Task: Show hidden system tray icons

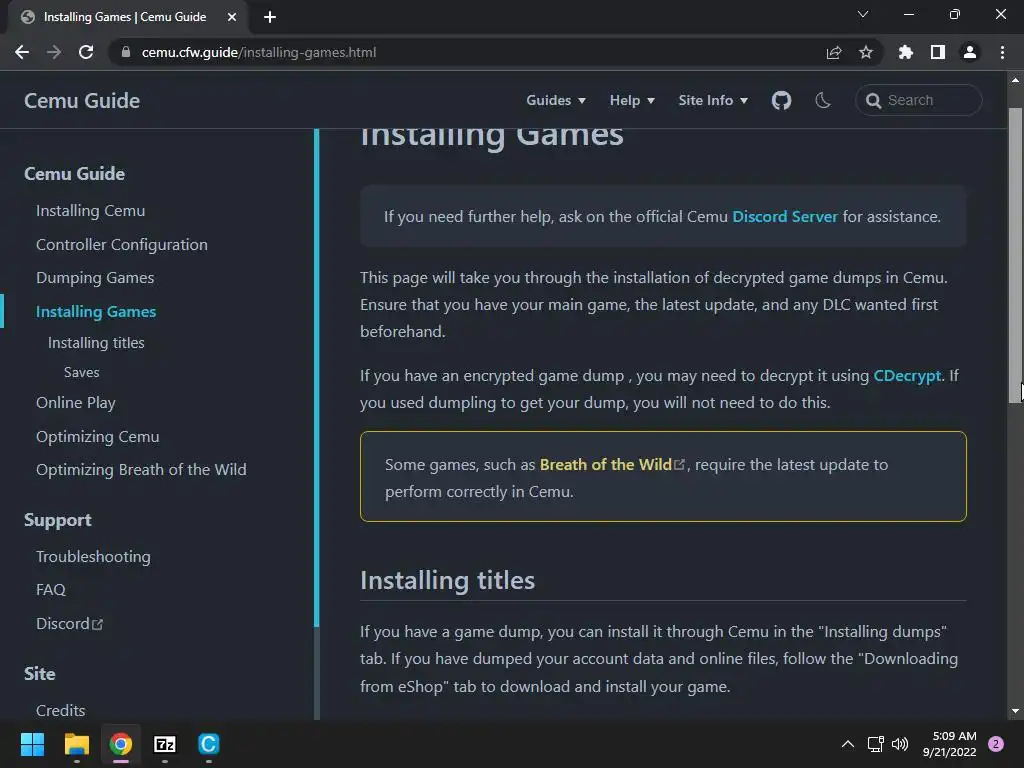Action: tap(848, 744)
